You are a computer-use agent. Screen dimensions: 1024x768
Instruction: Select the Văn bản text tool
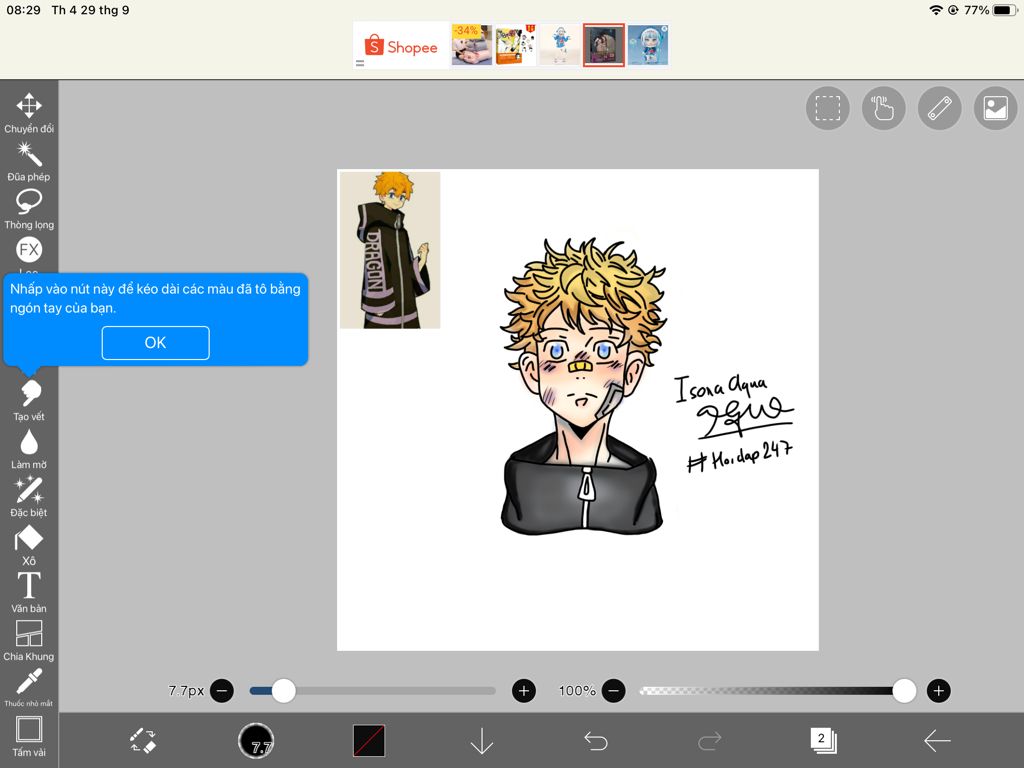pos(29,592)
